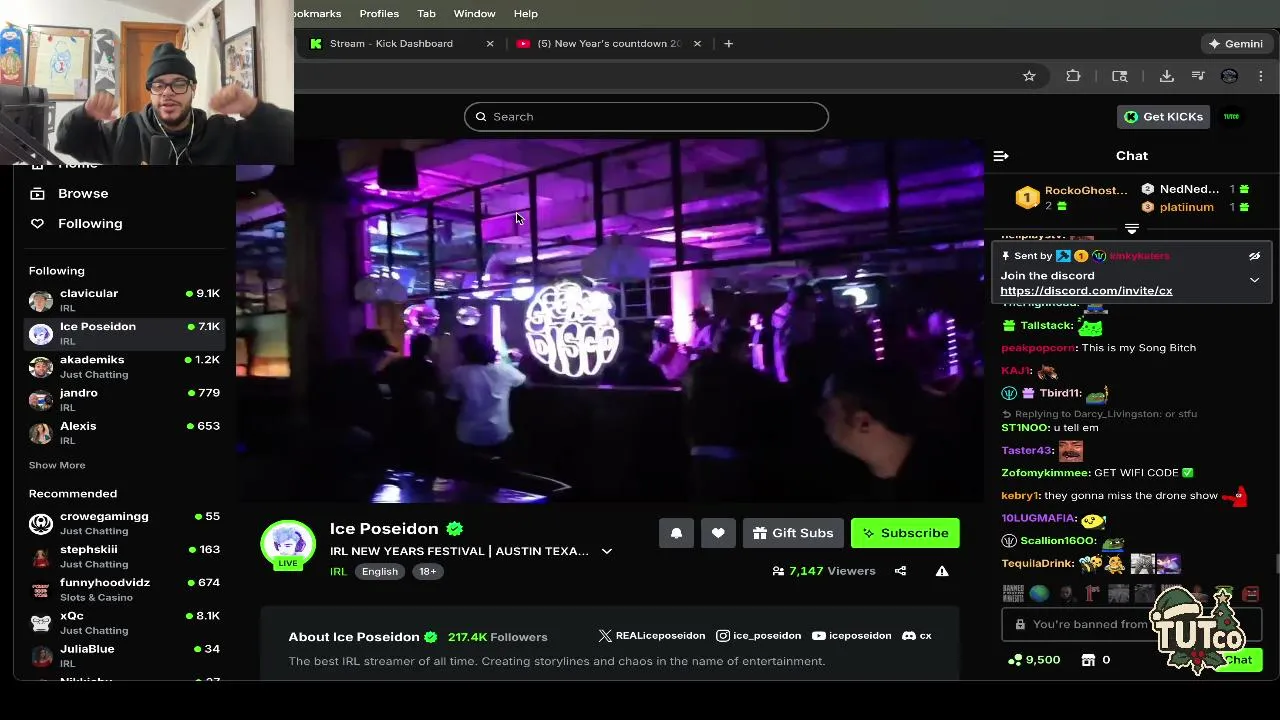The width and height of the screenshot is (1280, 720).
Task: Open xQc recommended channel
Action: click(x=125, y=622)
